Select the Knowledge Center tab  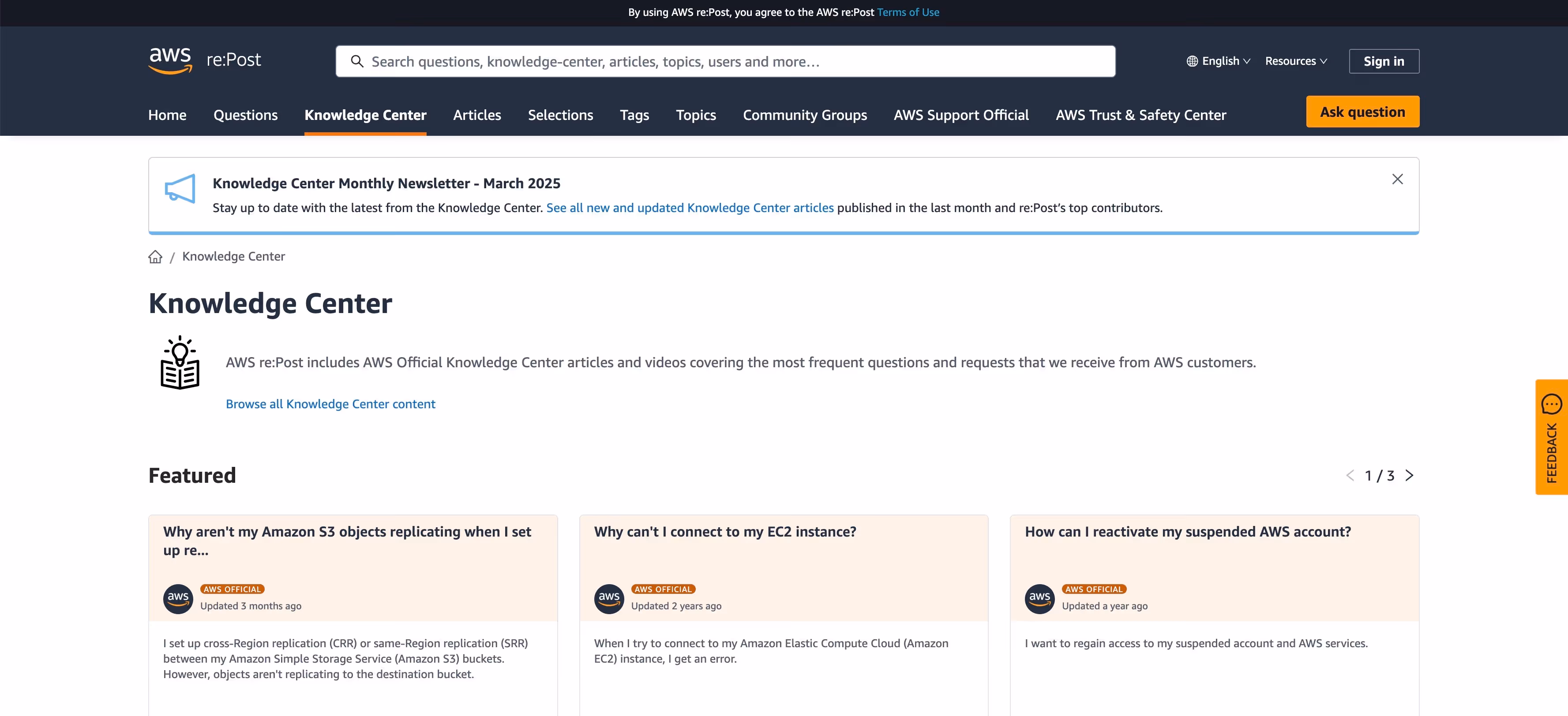(365, 115)
